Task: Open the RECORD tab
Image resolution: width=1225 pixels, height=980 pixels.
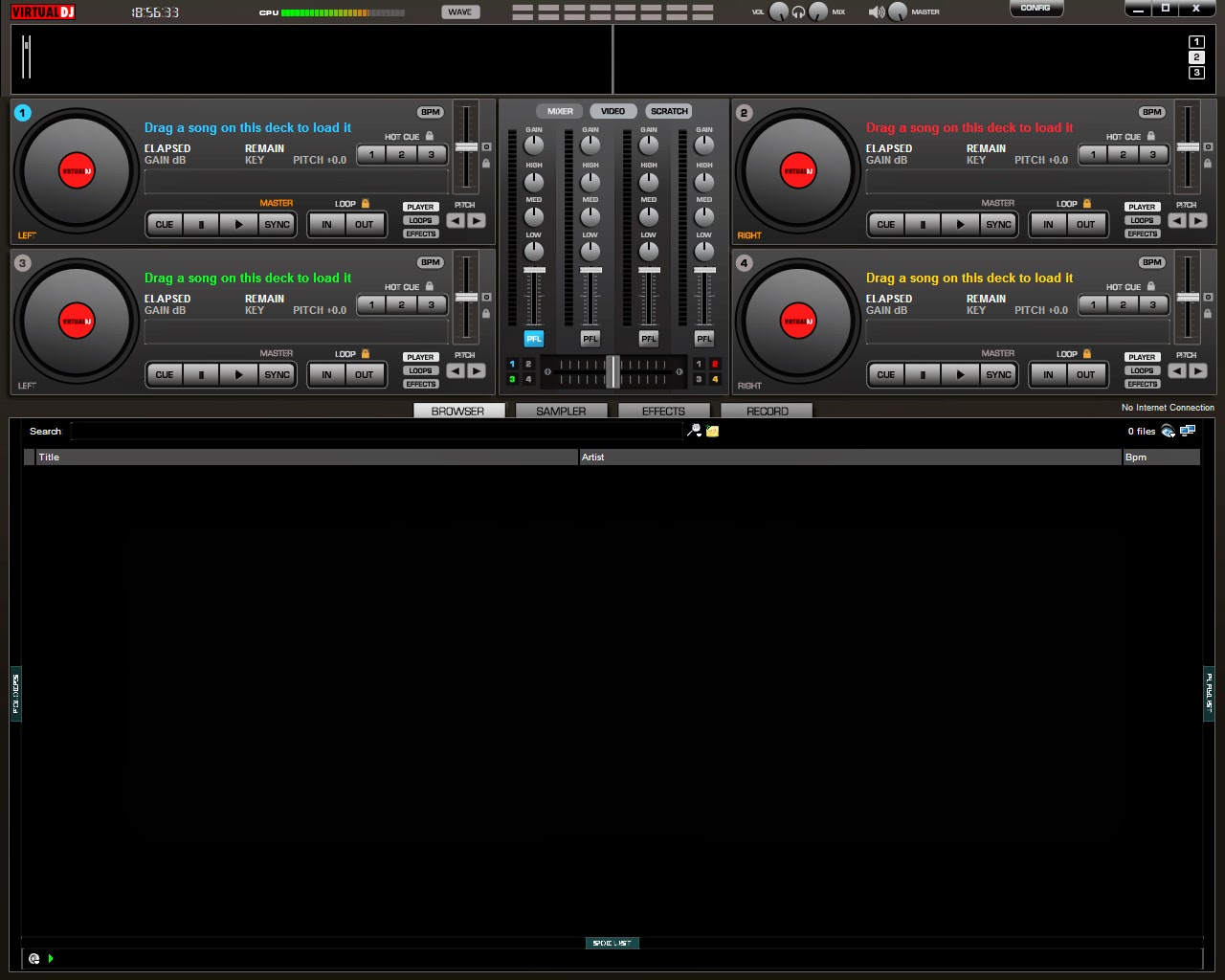Action: 768,411
